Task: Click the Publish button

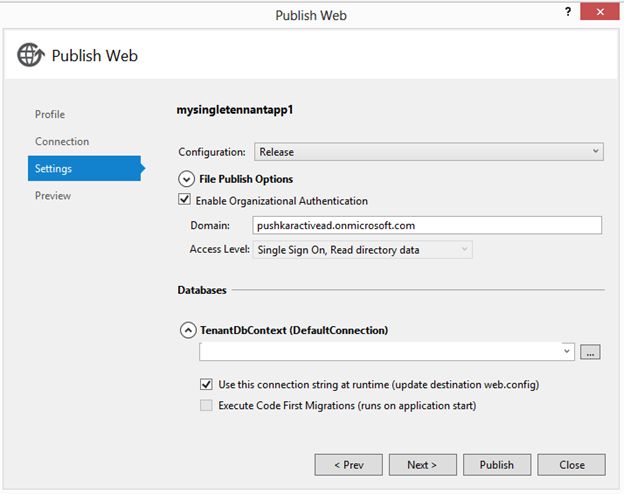Action: 496,465
